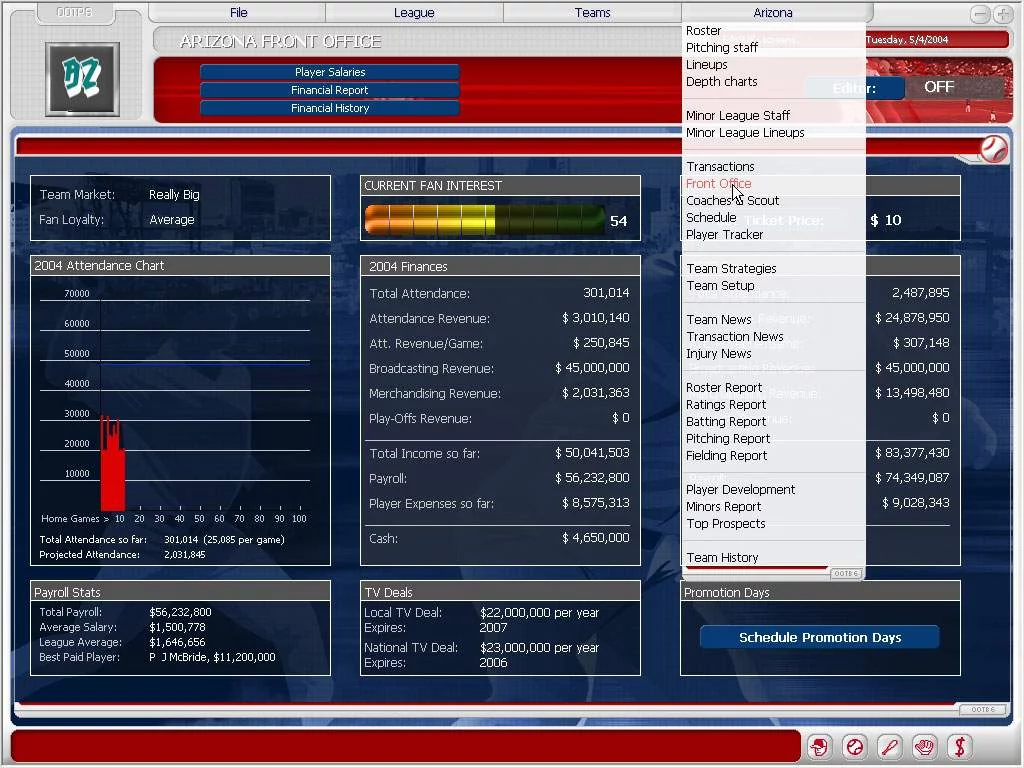Click the baseball icon in bottom toolbar
The image size is (1024, 768).
[854, 746]
